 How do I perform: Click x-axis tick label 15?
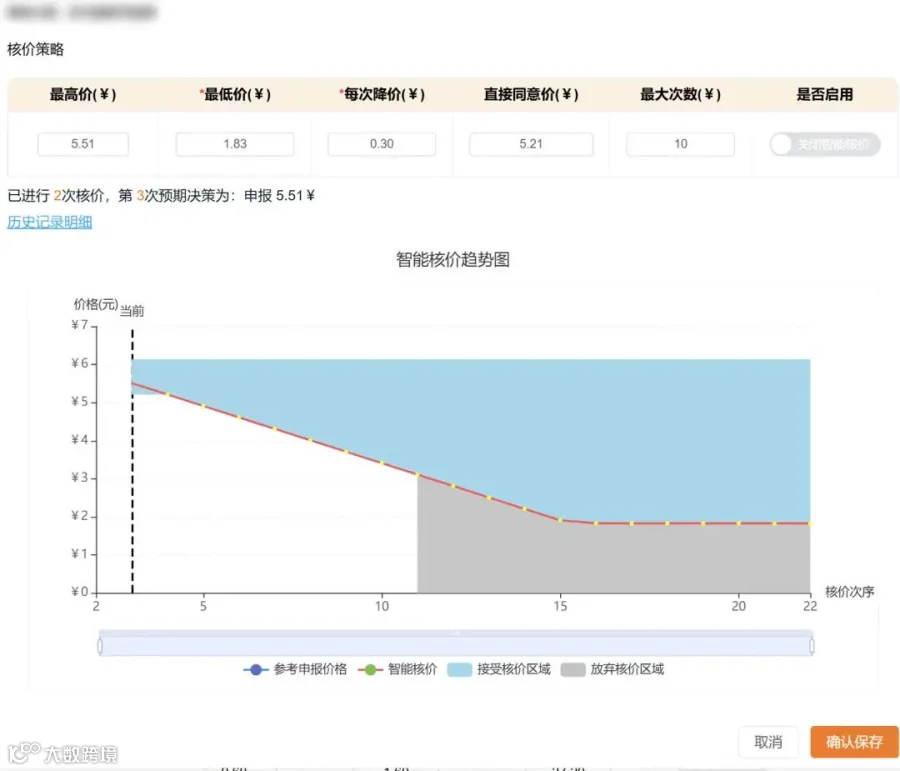[560, 606]
